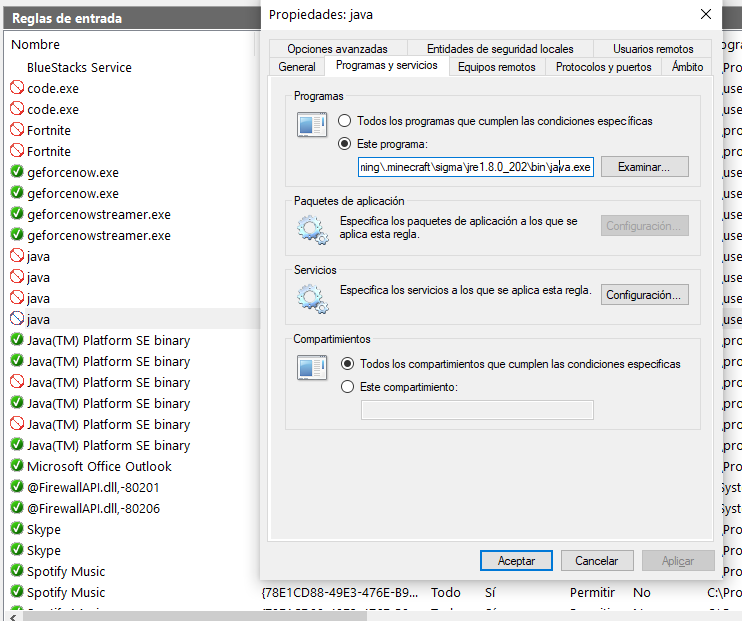The width and height of the screenshot is (742, 621).
Task: Click the green icon next to @FirewallAPI.dll,-80206
Action: click(x=17, y=508)
